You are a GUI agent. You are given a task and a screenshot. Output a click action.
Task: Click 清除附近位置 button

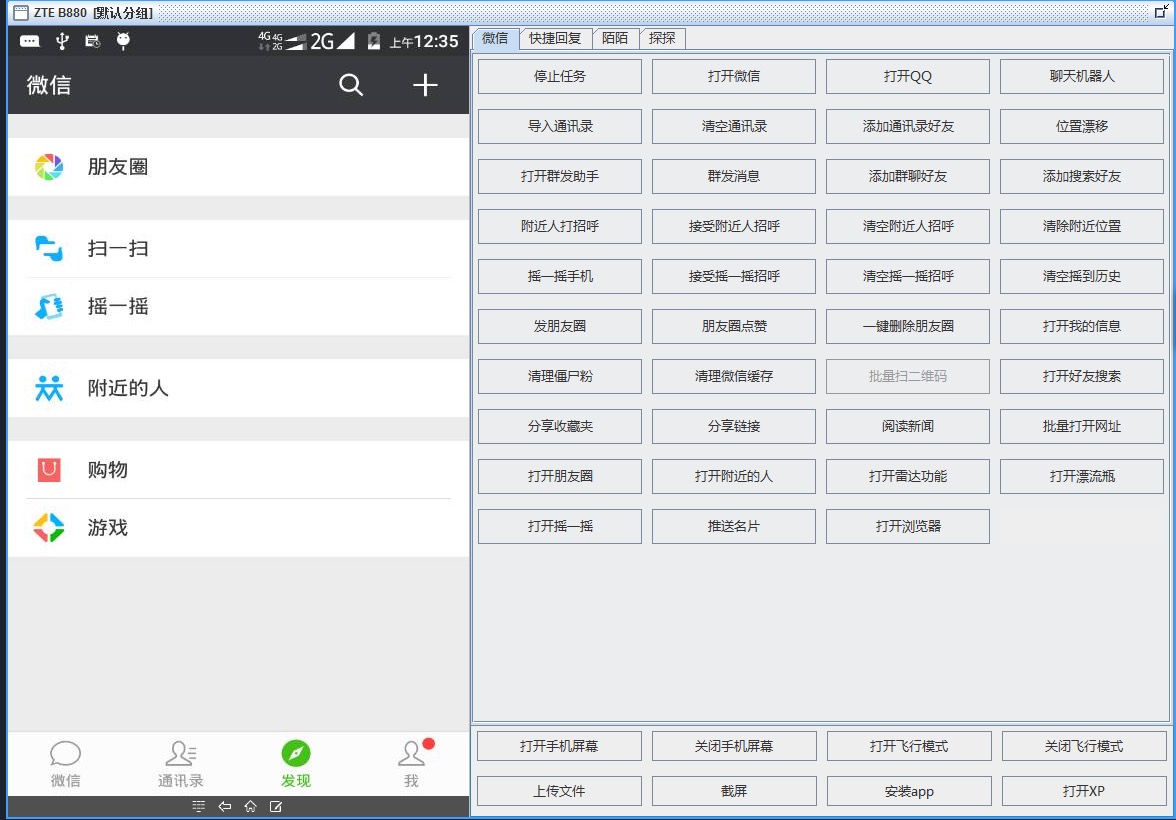pyautogui.click(x=1082, y=227)
